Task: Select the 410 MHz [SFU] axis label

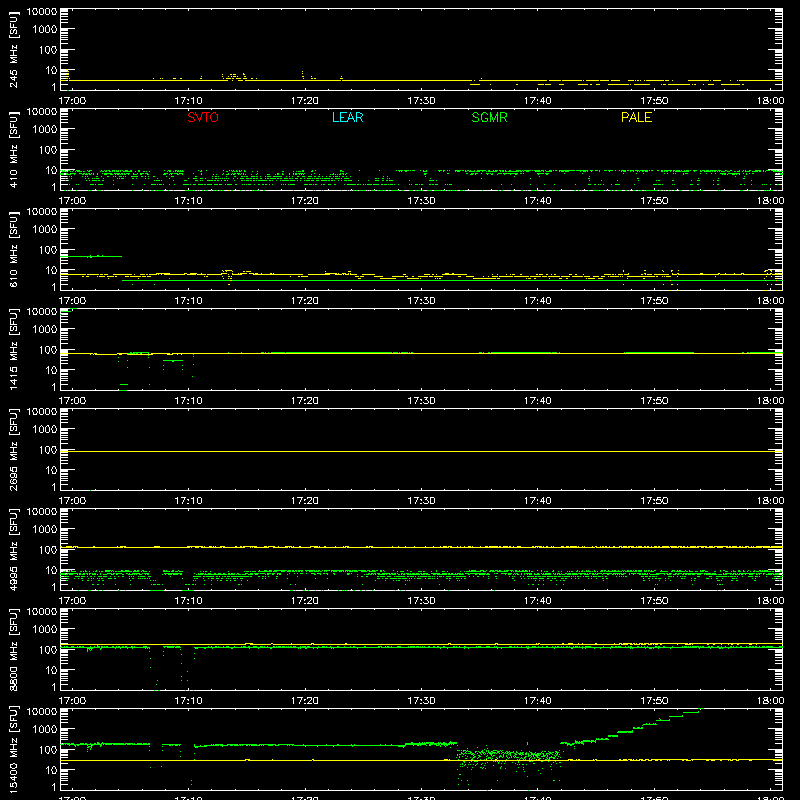Action: click(x=13, y=149)
